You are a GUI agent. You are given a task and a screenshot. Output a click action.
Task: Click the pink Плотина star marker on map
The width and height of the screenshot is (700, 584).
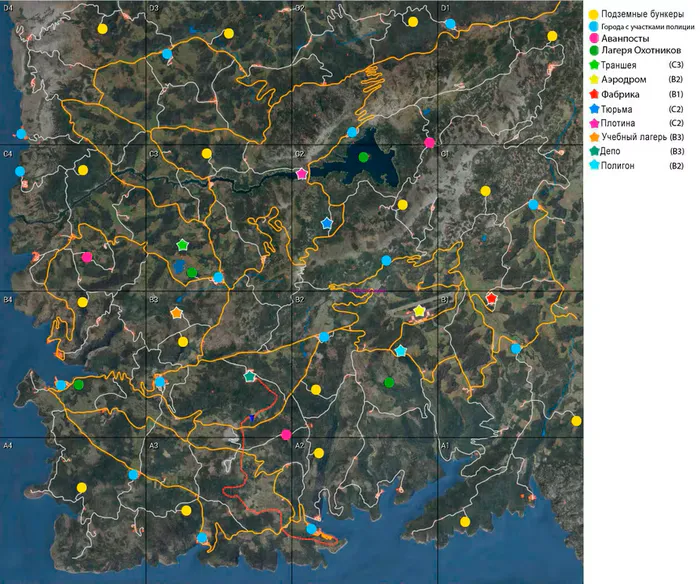point(302,174)
